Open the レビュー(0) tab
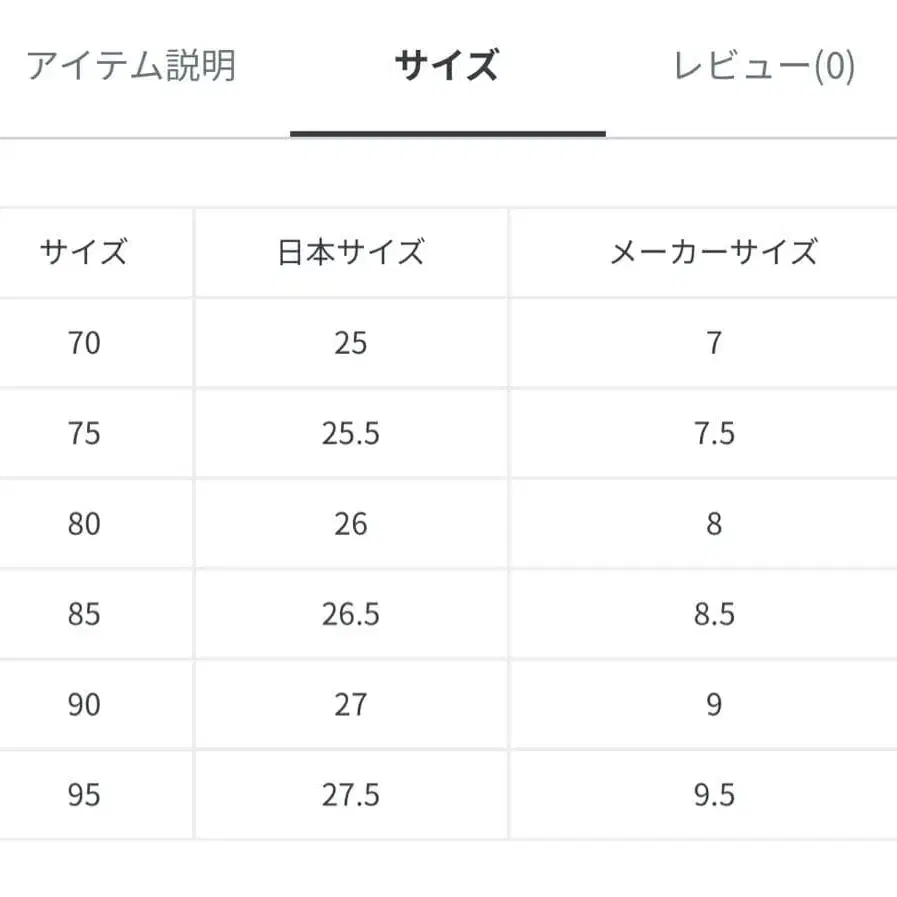Screen dimensions: 897x897 point(763,63)
